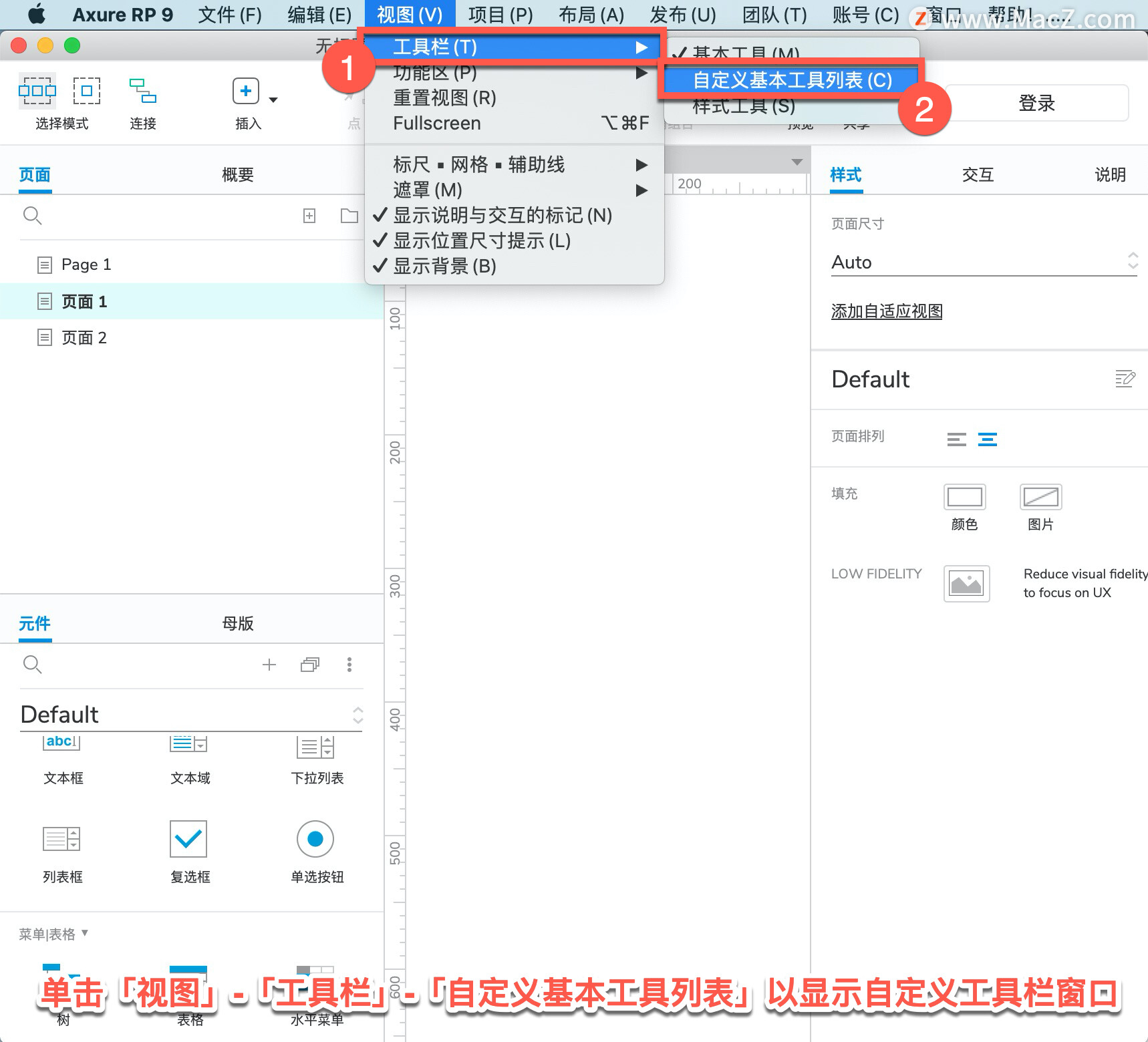Image resolution: width=1148 pixels, height=1042 pixels.
Task: Click the contained selection mode icon
Action: pos(87,90)
